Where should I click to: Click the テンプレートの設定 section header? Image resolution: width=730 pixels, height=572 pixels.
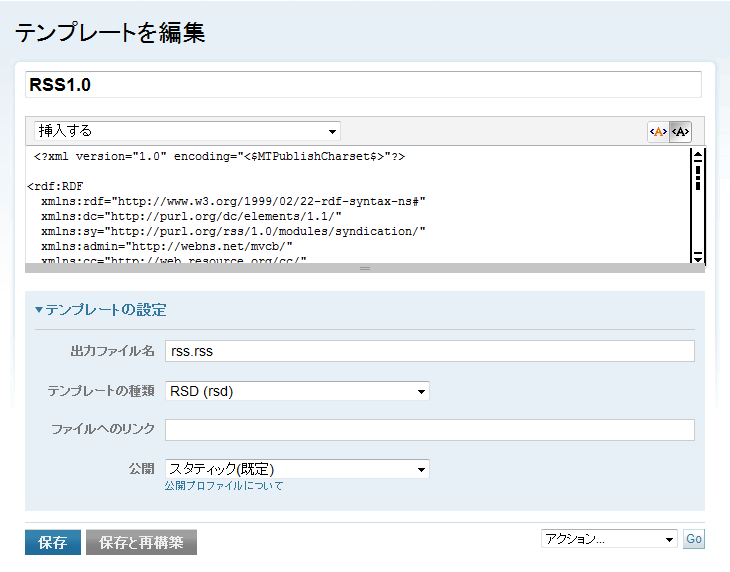[x=106, y=310]
